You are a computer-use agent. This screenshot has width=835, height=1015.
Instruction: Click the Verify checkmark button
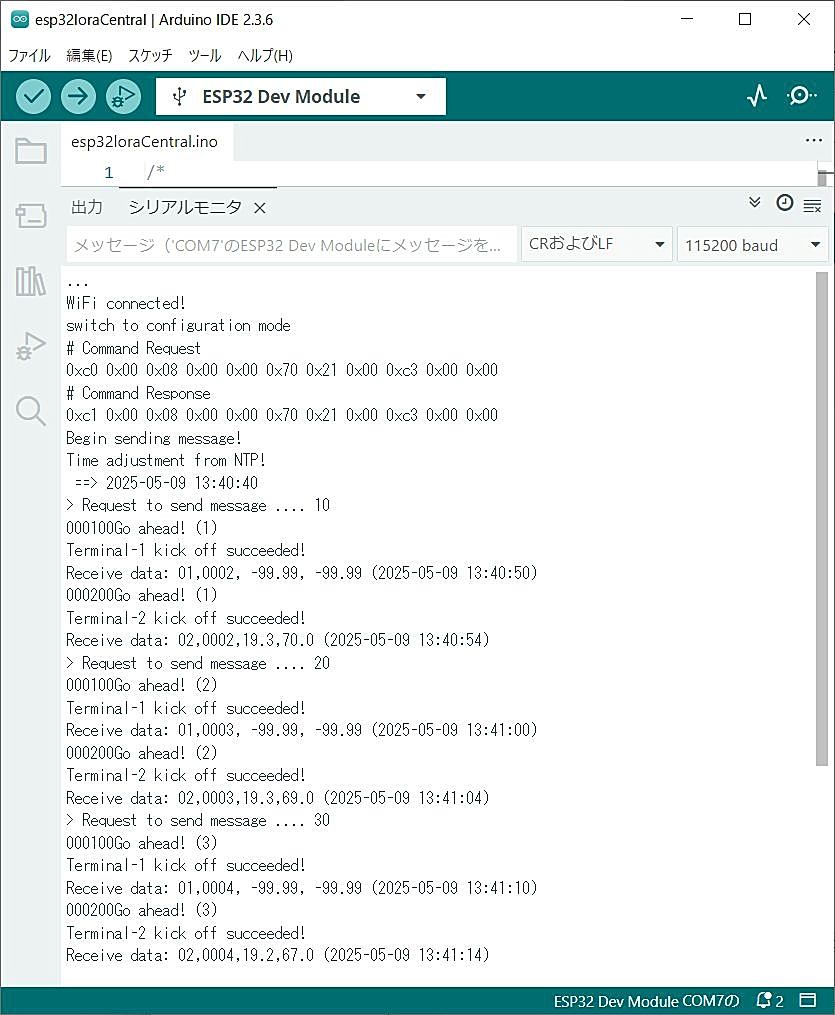33,96
